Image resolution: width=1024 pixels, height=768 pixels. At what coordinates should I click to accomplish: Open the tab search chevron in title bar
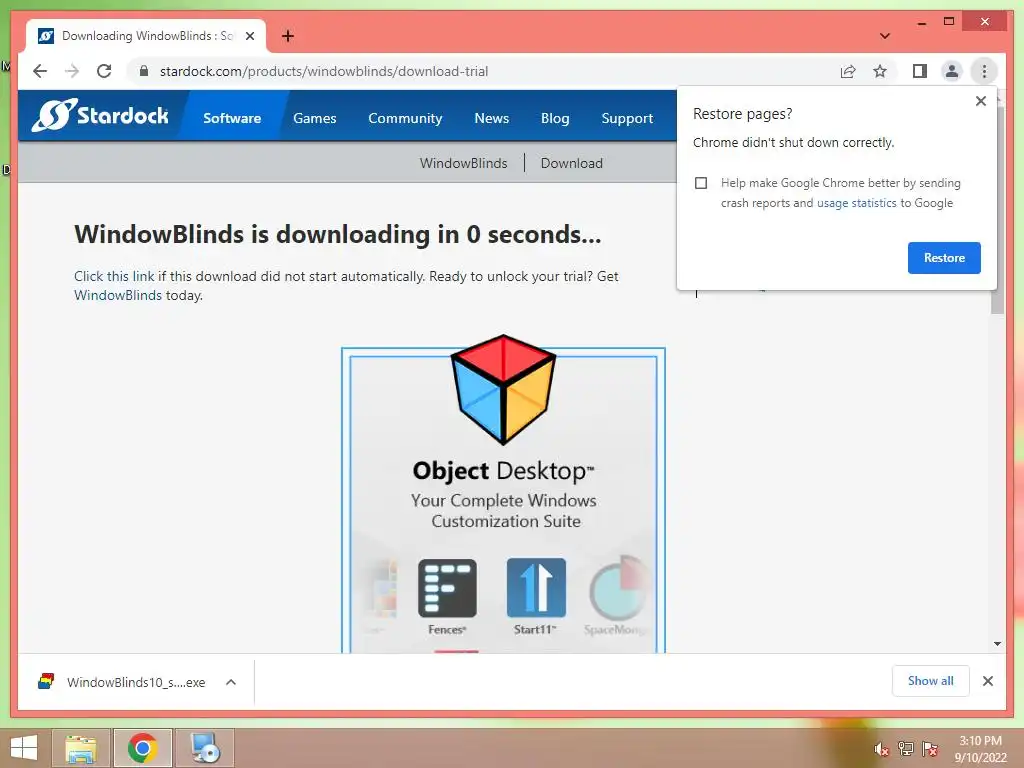click(x=885, y=36)
